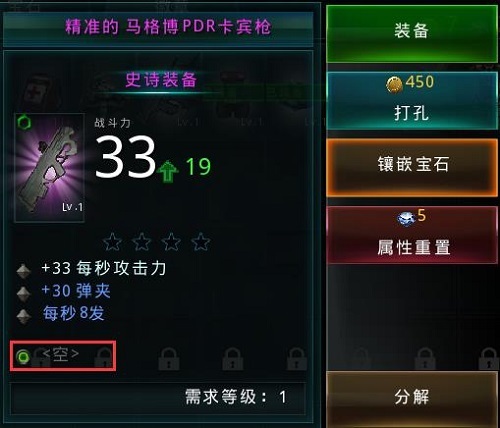
Task: Click the bullet icon beside +33 每秒攻击力
Action: [24, 271]
